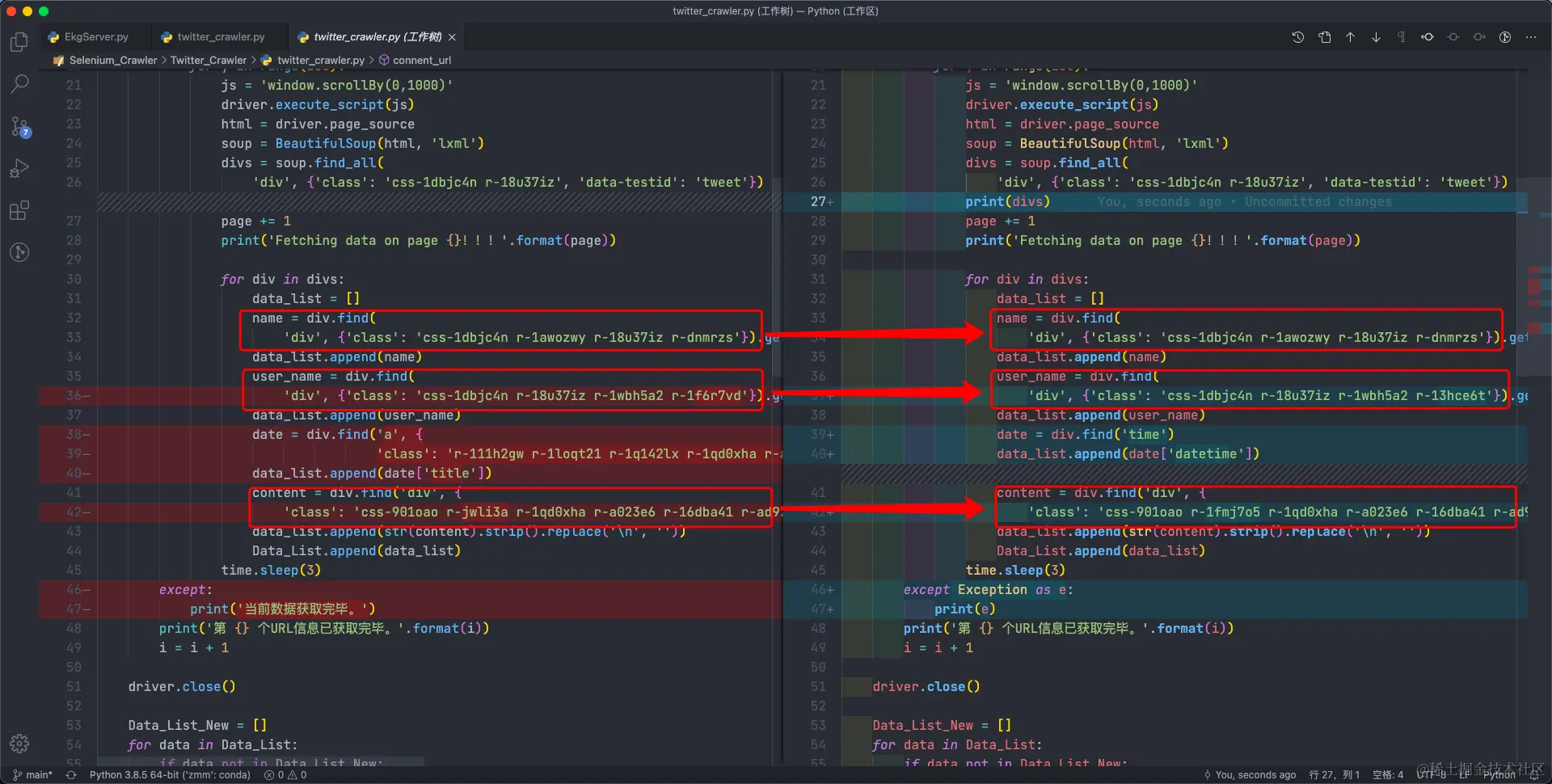Close the twitter_crawler.py (工作树) tab

(x=453, y=37)
